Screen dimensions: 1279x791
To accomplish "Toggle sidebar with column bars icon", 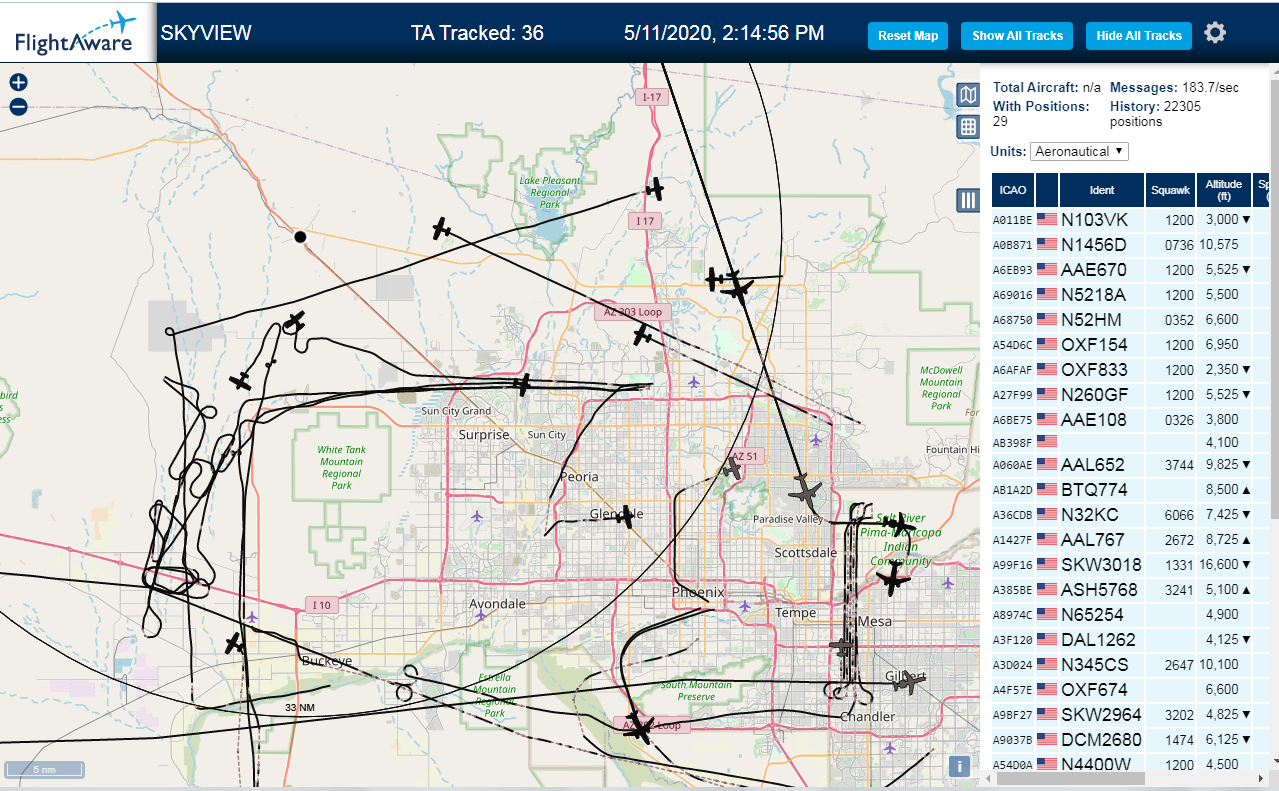I will click(968, 200).
